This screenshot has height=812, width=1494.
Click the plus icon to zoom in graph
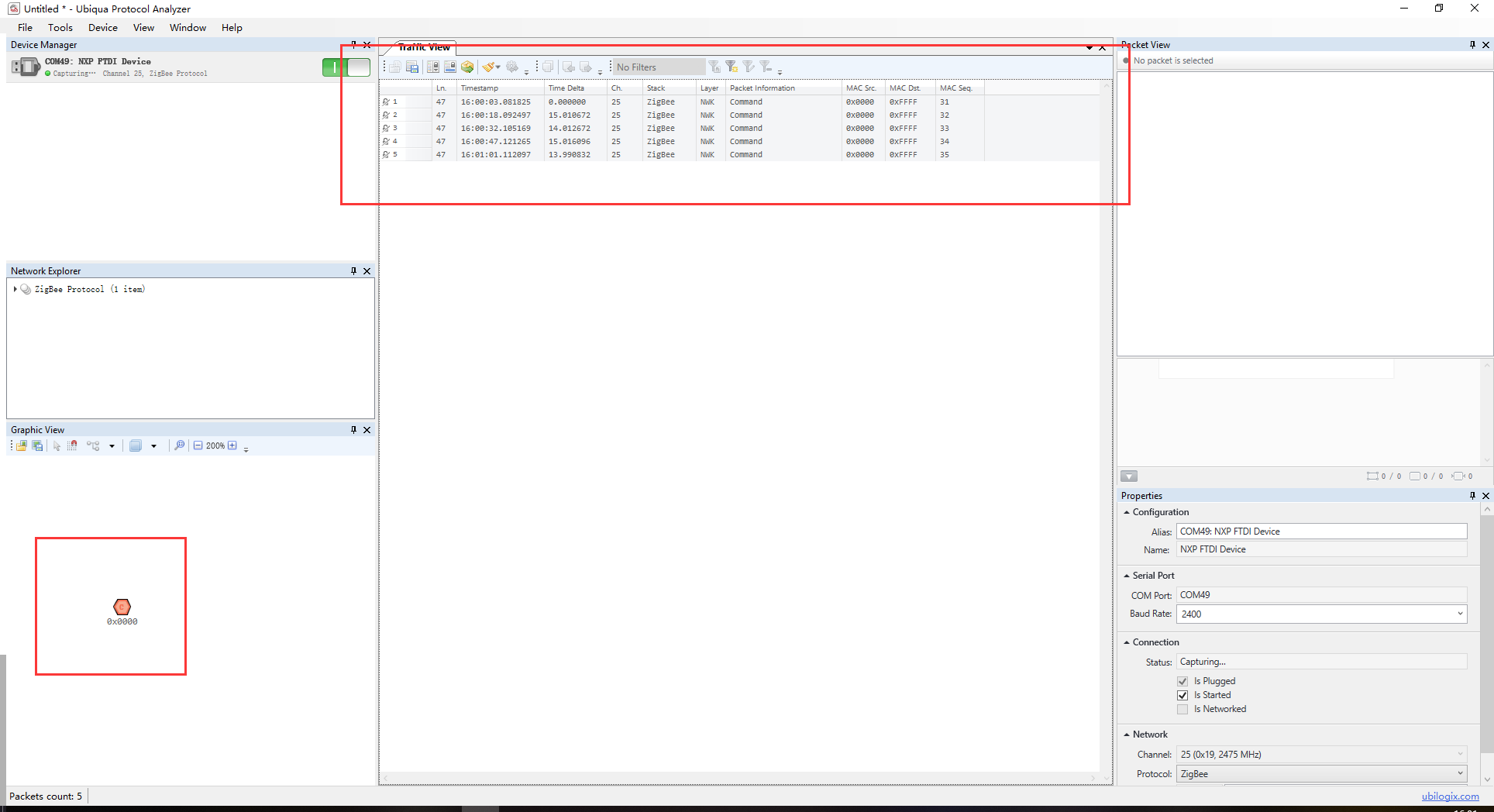(x=232, y=446)
